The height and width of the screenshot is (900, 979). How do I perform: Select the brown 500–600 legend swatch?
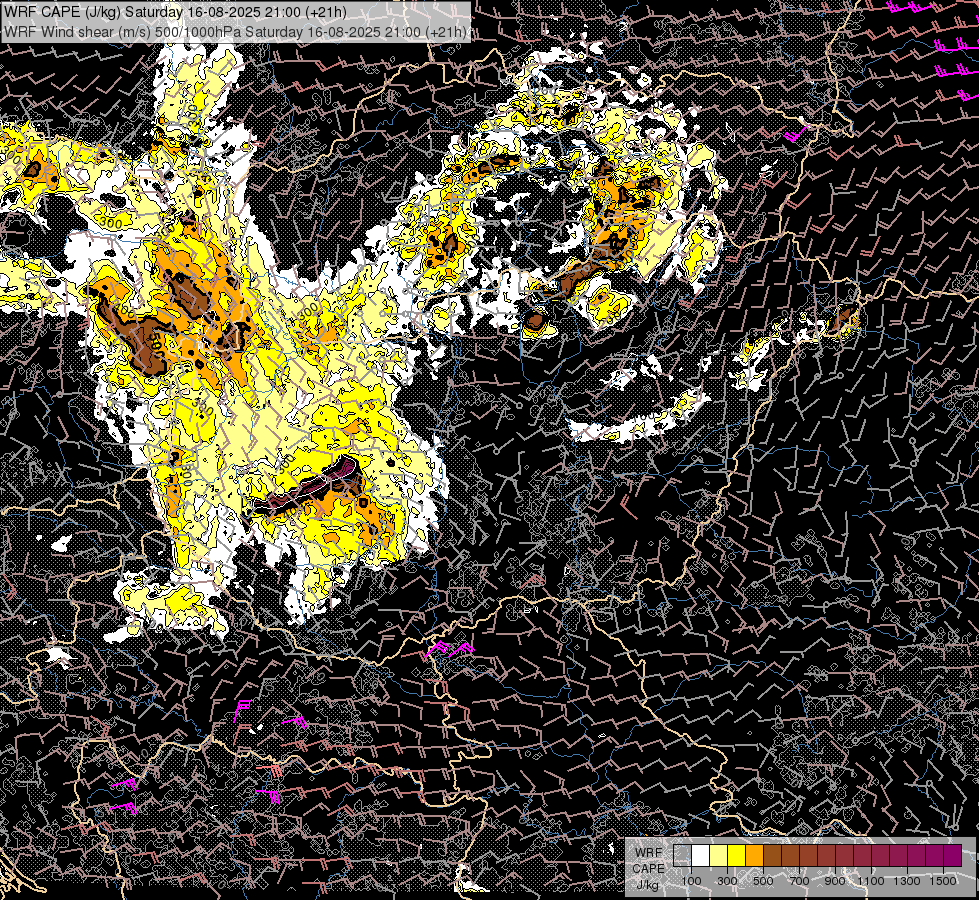tap(772, 855)
